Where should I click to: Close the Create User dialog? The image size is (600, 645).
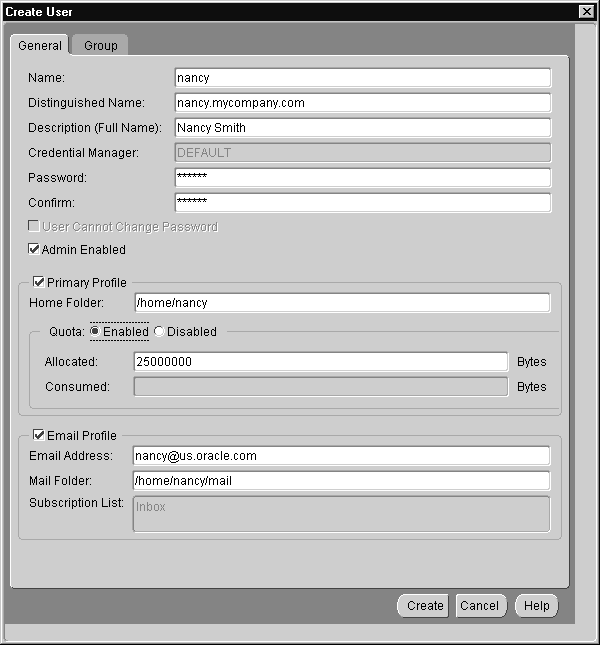pos(587,12)
